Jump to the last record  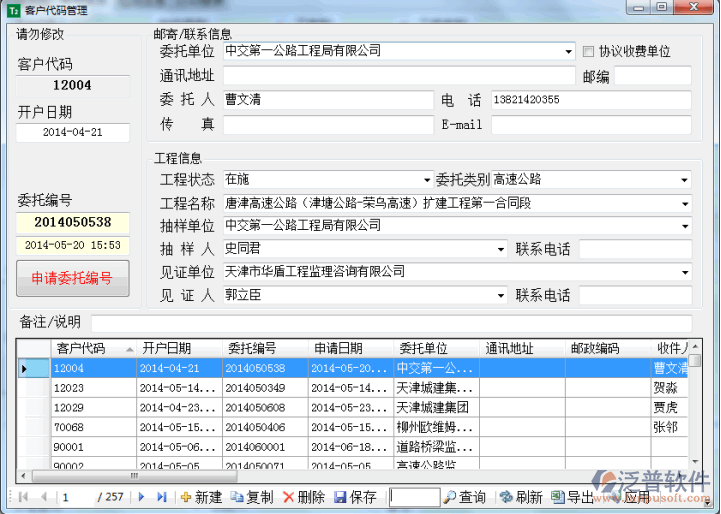pos(161,497)
